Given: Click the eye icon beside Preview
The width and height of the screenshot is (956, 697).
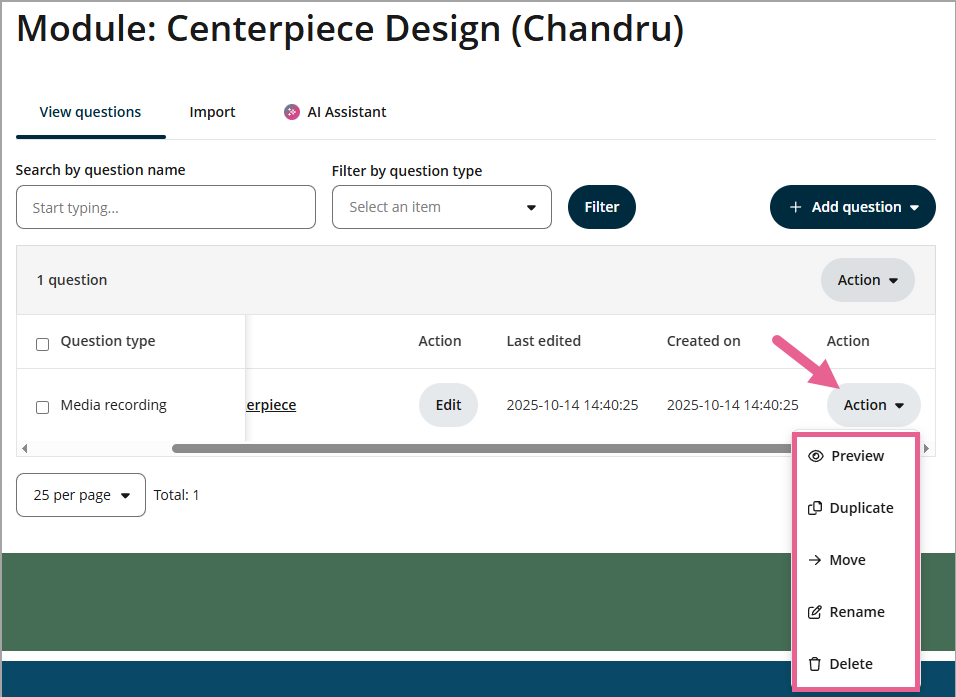Looking at the screenshot, I should pyautogui.click(x=816, y=456).
